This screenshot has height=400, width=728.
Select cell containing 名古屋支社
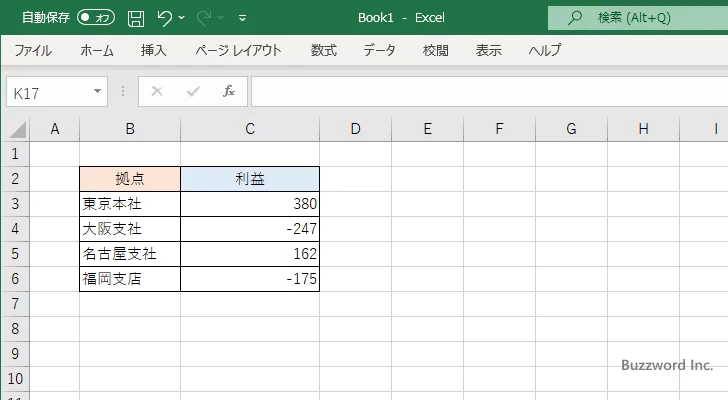130,254
